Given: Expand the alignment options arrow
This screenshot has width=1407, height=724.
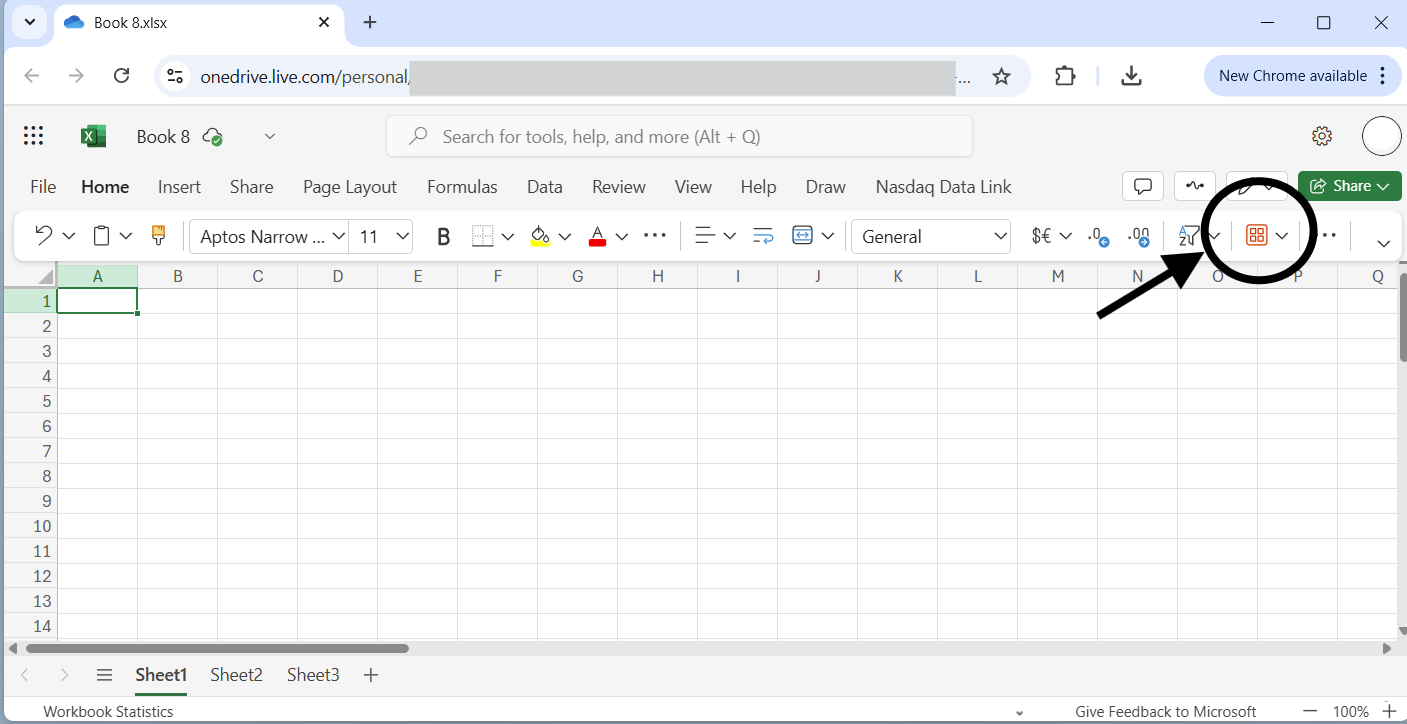Looking at the screenshot, I should (730, 236).
